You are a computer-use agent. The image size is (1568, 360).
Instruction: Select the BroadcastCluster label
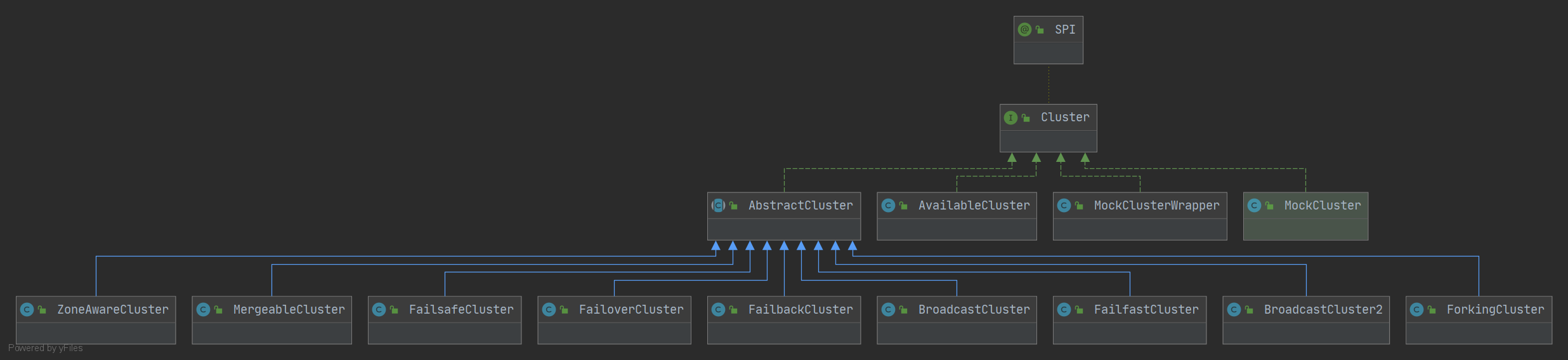click(x=974, y=309)
